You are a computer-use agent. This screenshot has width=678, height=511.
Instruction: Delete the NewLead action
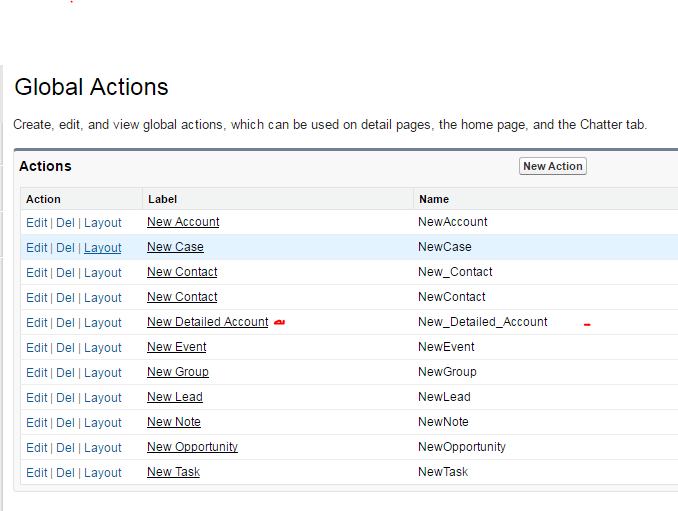pos(65,398)
